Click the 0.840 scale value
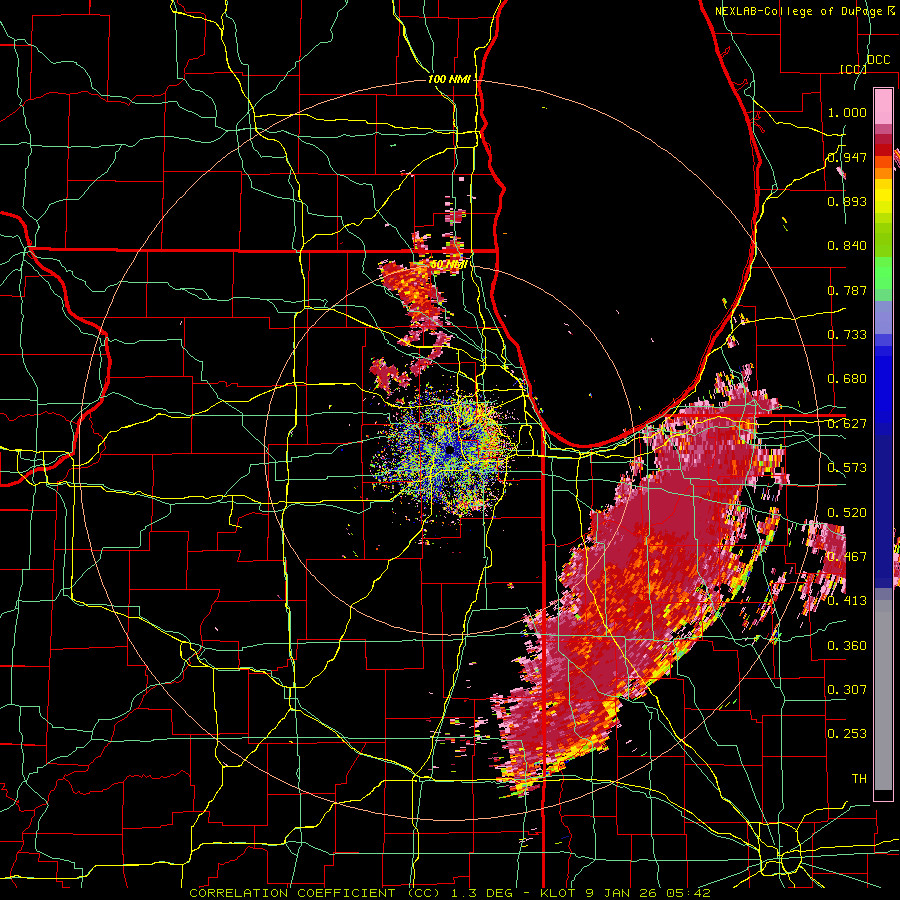The width and height of the screenshot is (900, 900). coord(847,246)
